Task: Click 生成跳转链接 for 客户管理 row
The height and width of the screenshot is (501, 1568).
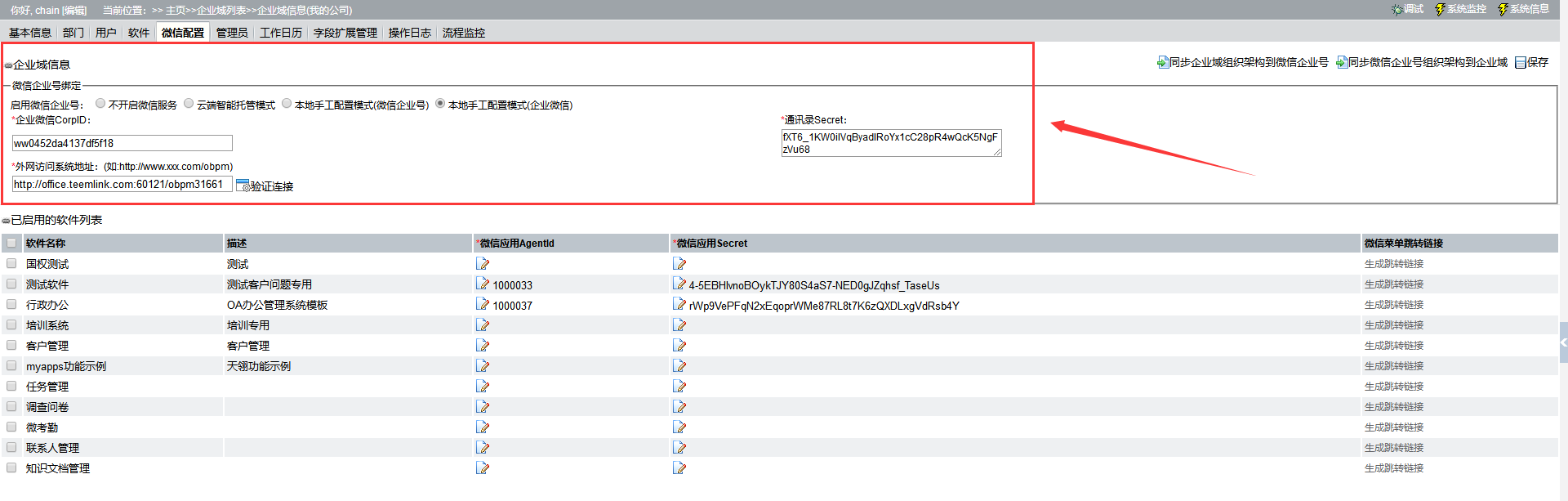Action: coord(1393,346)
